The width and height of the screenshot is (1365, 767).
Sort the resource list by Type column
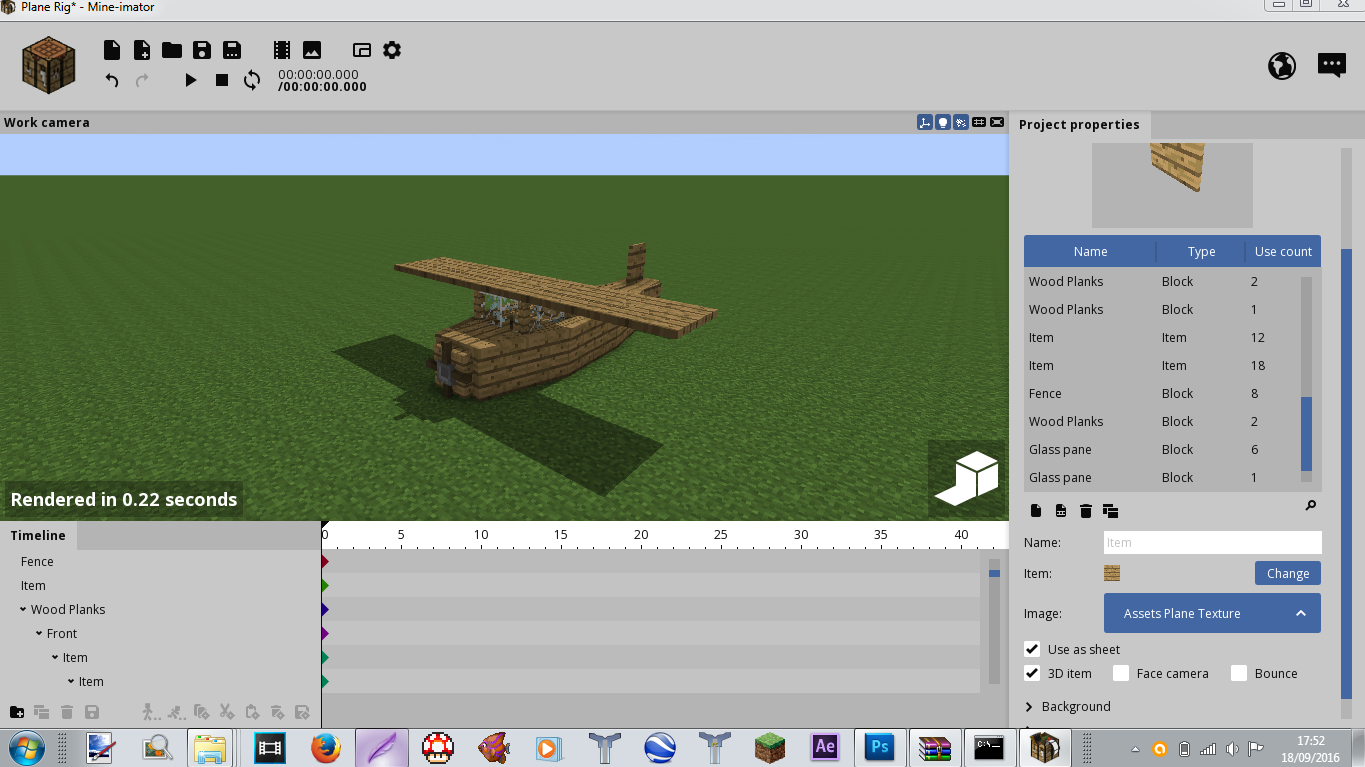tap(1201, 251)
